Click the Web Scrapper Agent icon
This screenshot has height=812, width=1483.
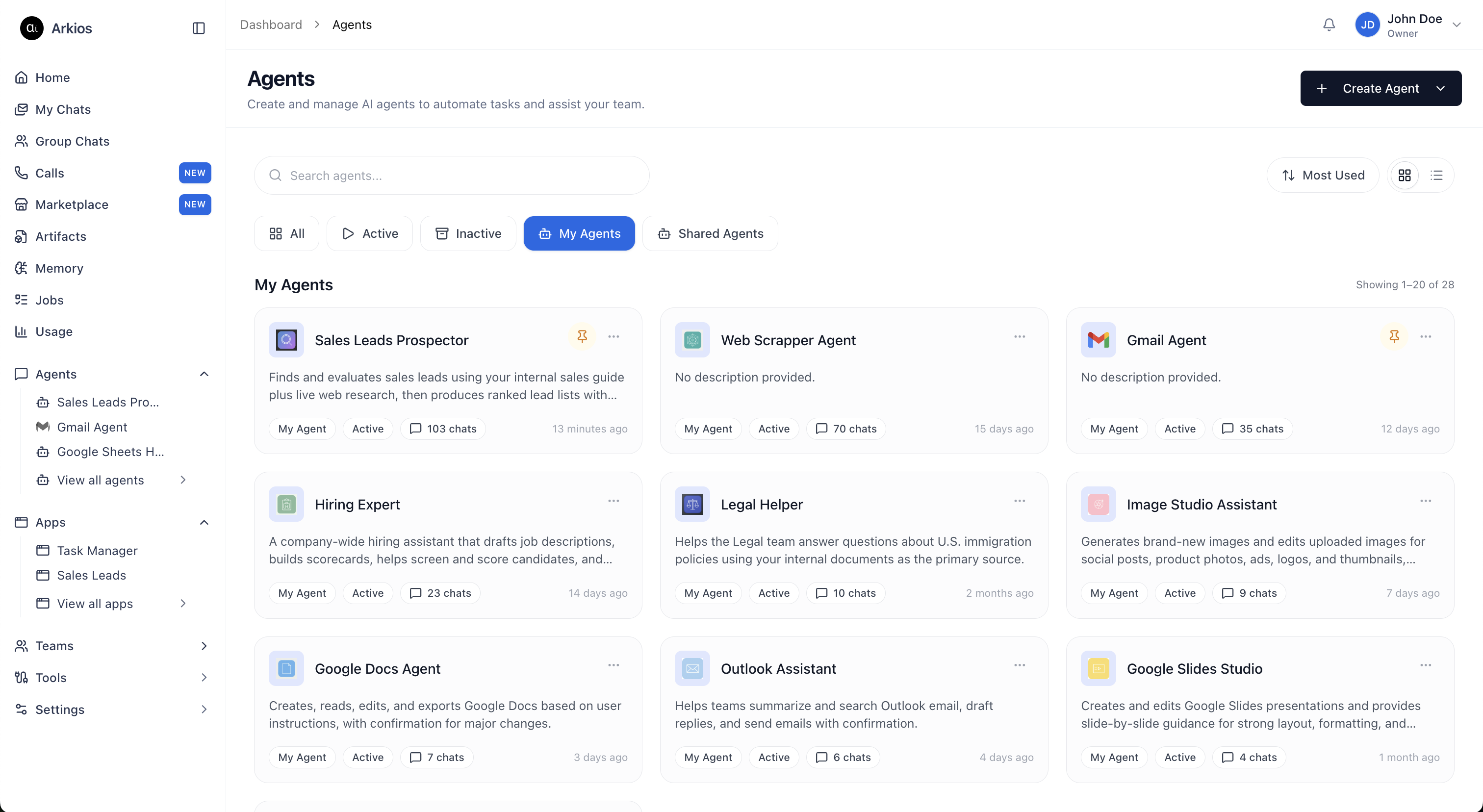[692, 340]
